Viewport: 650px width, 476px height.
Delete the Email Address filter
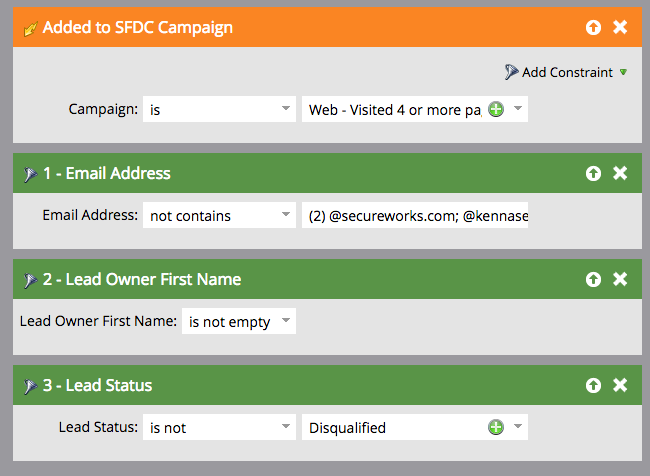pyautogui.click(x=620, y=173)
